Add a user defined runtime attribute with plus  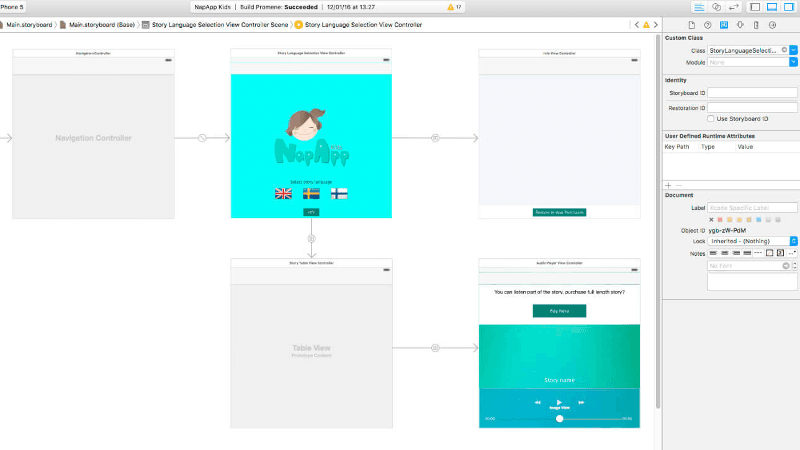point(668,185)
